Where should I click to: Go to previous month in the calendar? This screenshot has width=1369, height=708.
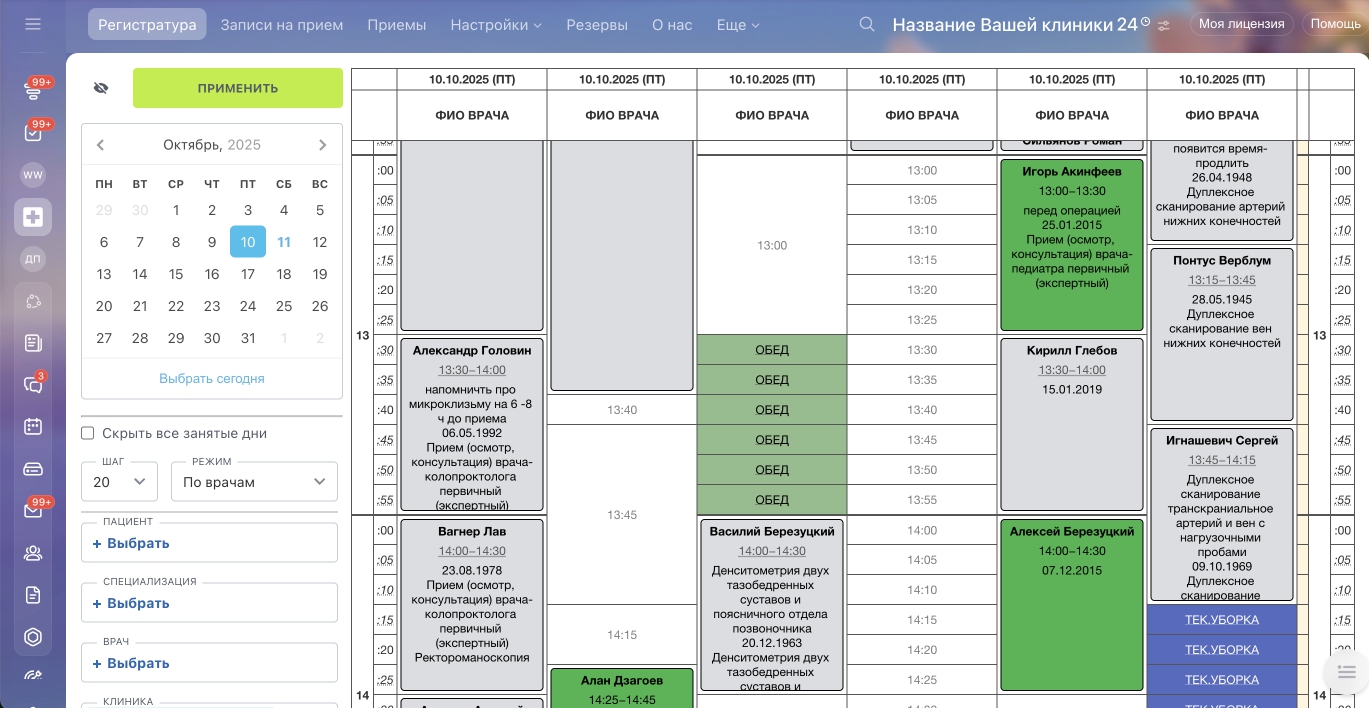pos(100,145)
